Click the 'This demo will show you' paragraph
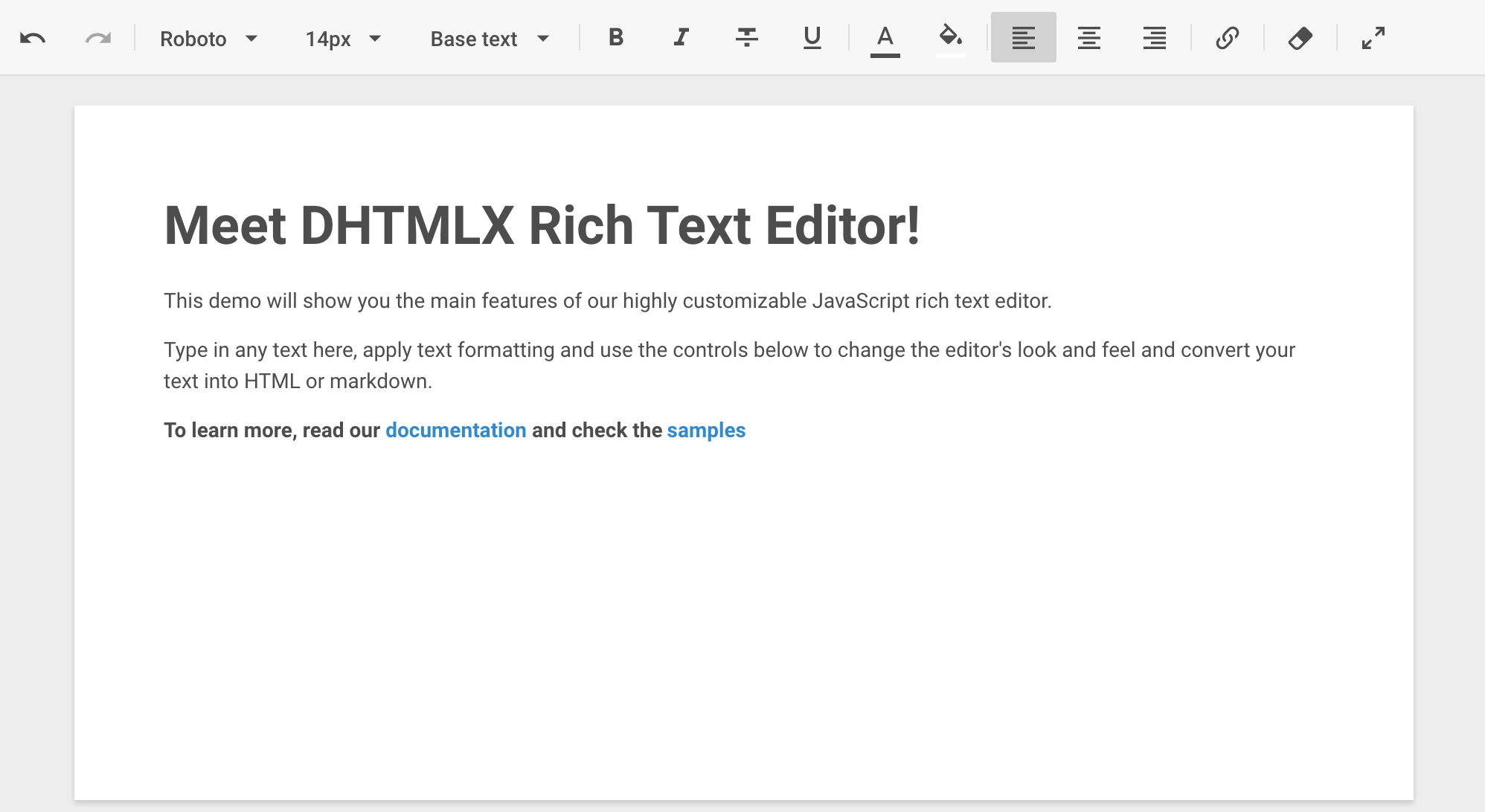Image resolution: width=1485 pixels, height=812 pixels. 608,301
